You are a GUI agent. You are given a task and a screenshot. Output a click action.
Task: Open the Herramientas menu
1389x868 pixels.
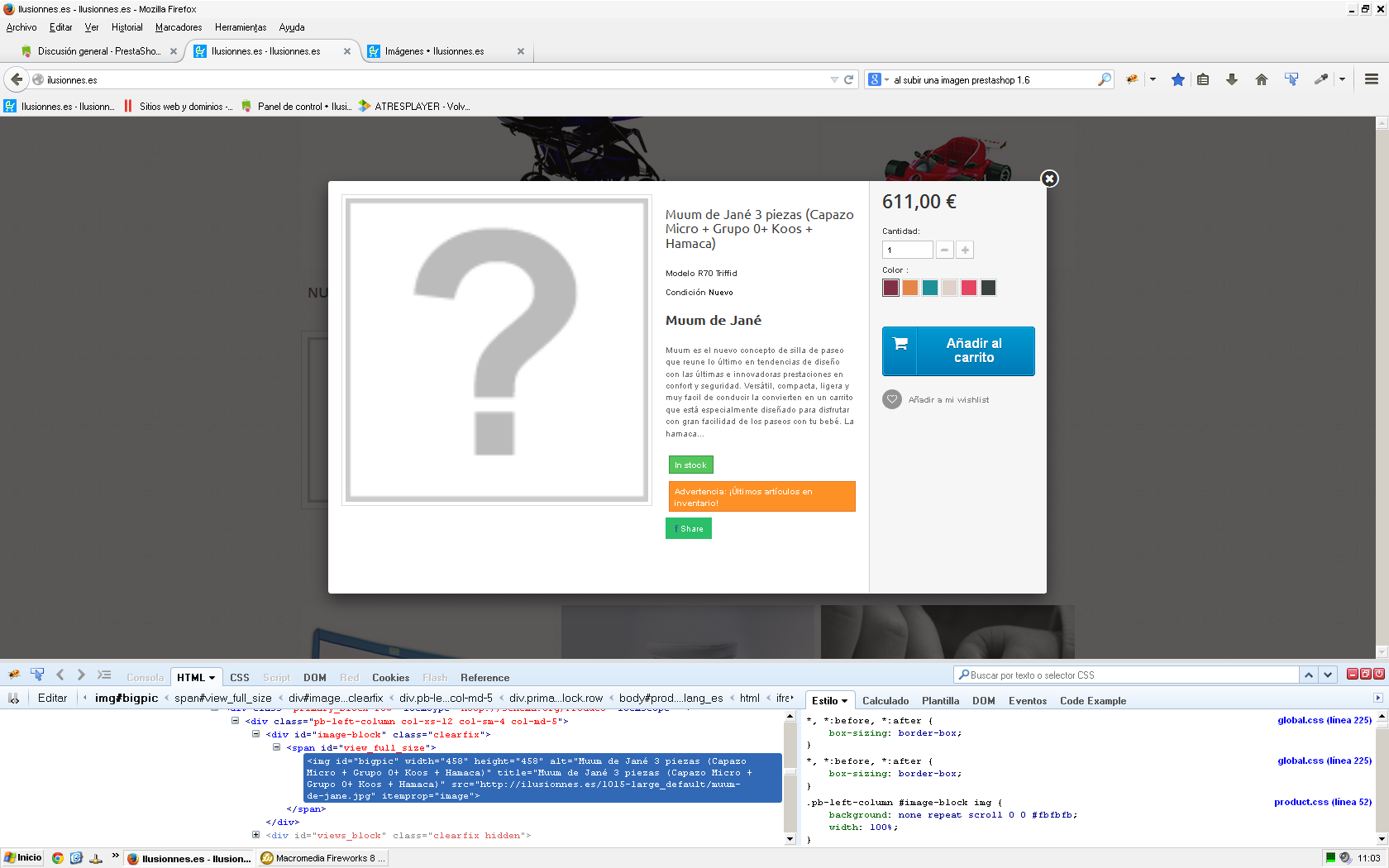coord(241,27)
